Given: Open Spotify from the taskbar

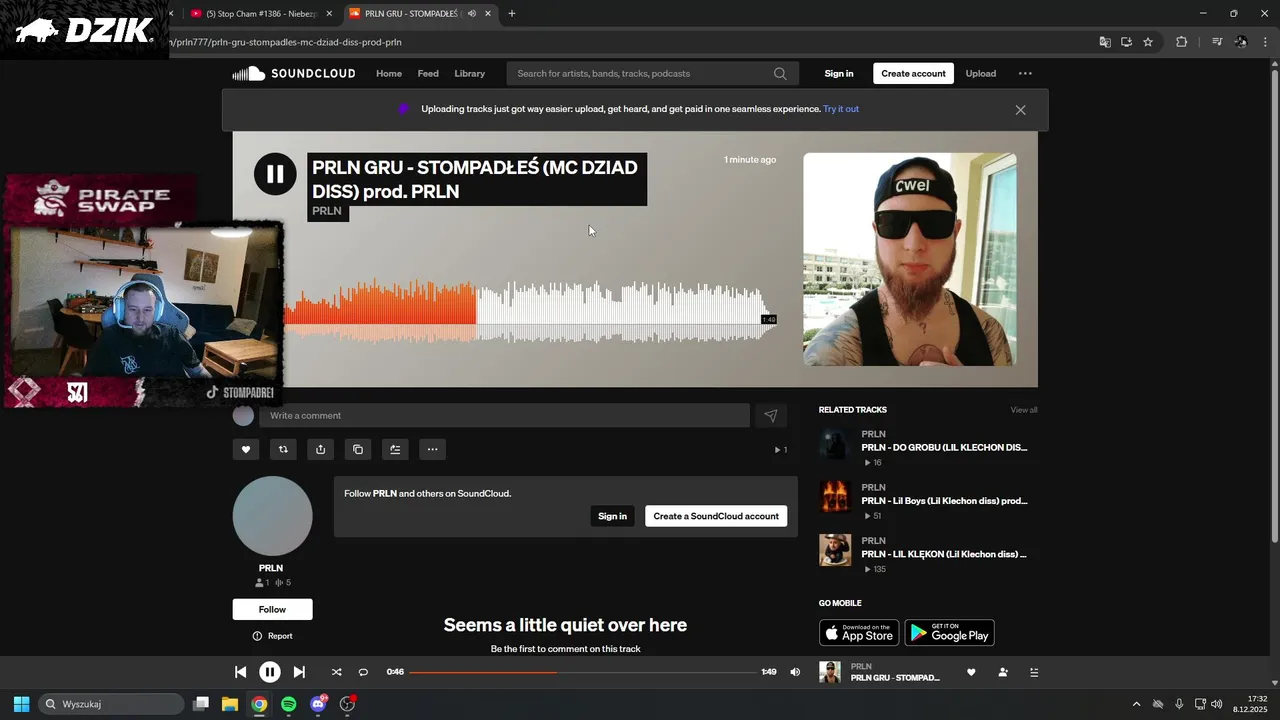Looking at the screenshot, I should point(288,704).
